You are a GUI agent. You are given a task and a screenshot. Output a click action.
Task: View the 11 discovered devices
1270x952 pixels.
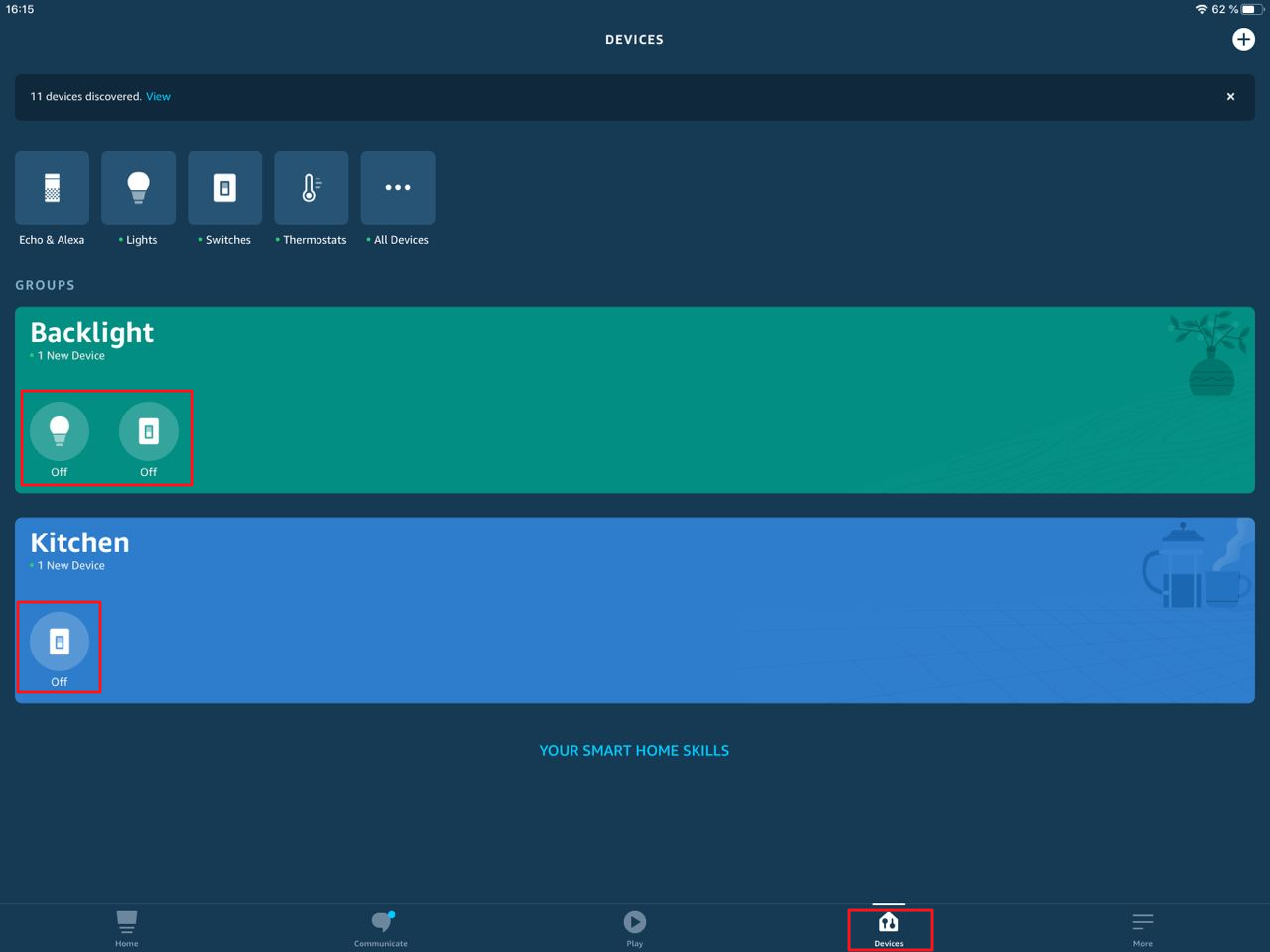click(x=158, y=96)
